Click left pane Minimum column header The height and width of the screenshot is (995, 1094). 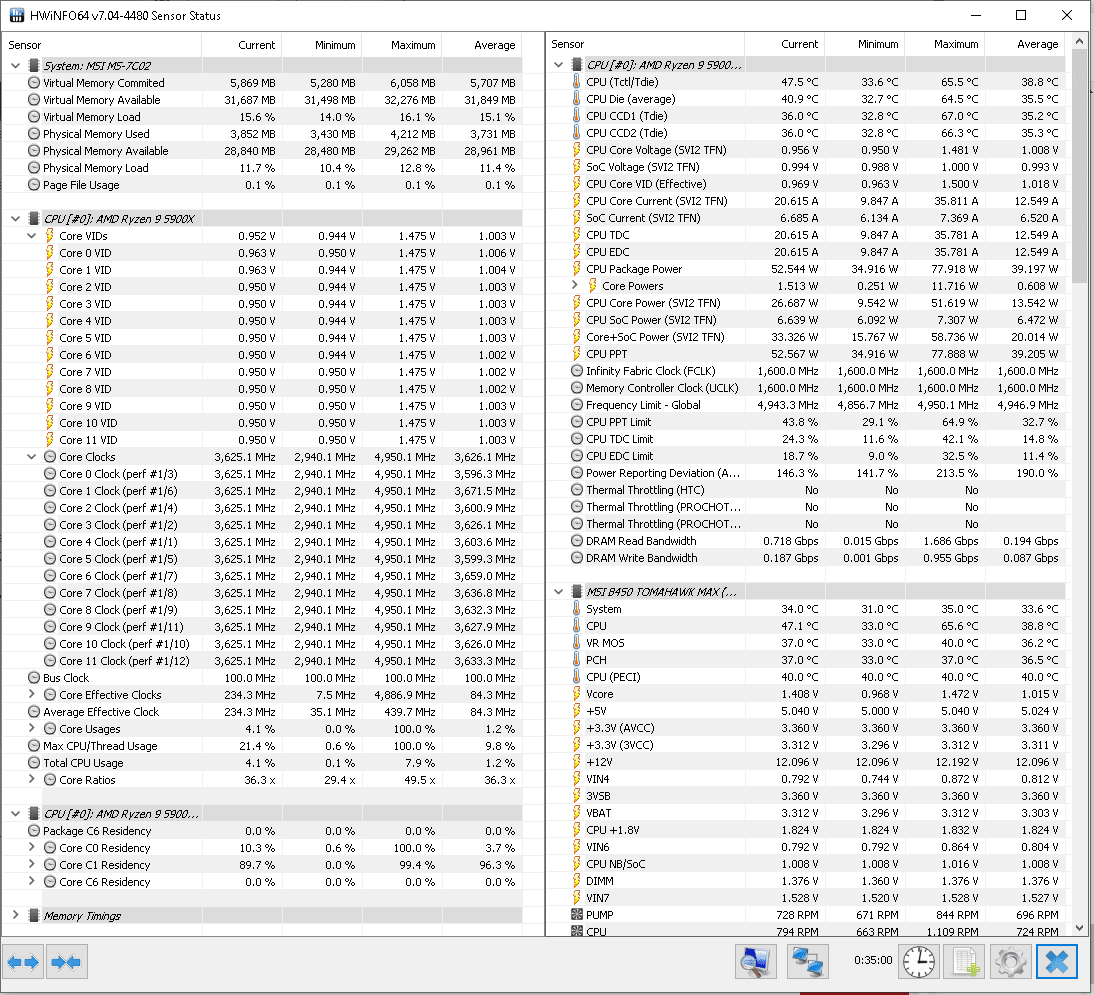322,45
